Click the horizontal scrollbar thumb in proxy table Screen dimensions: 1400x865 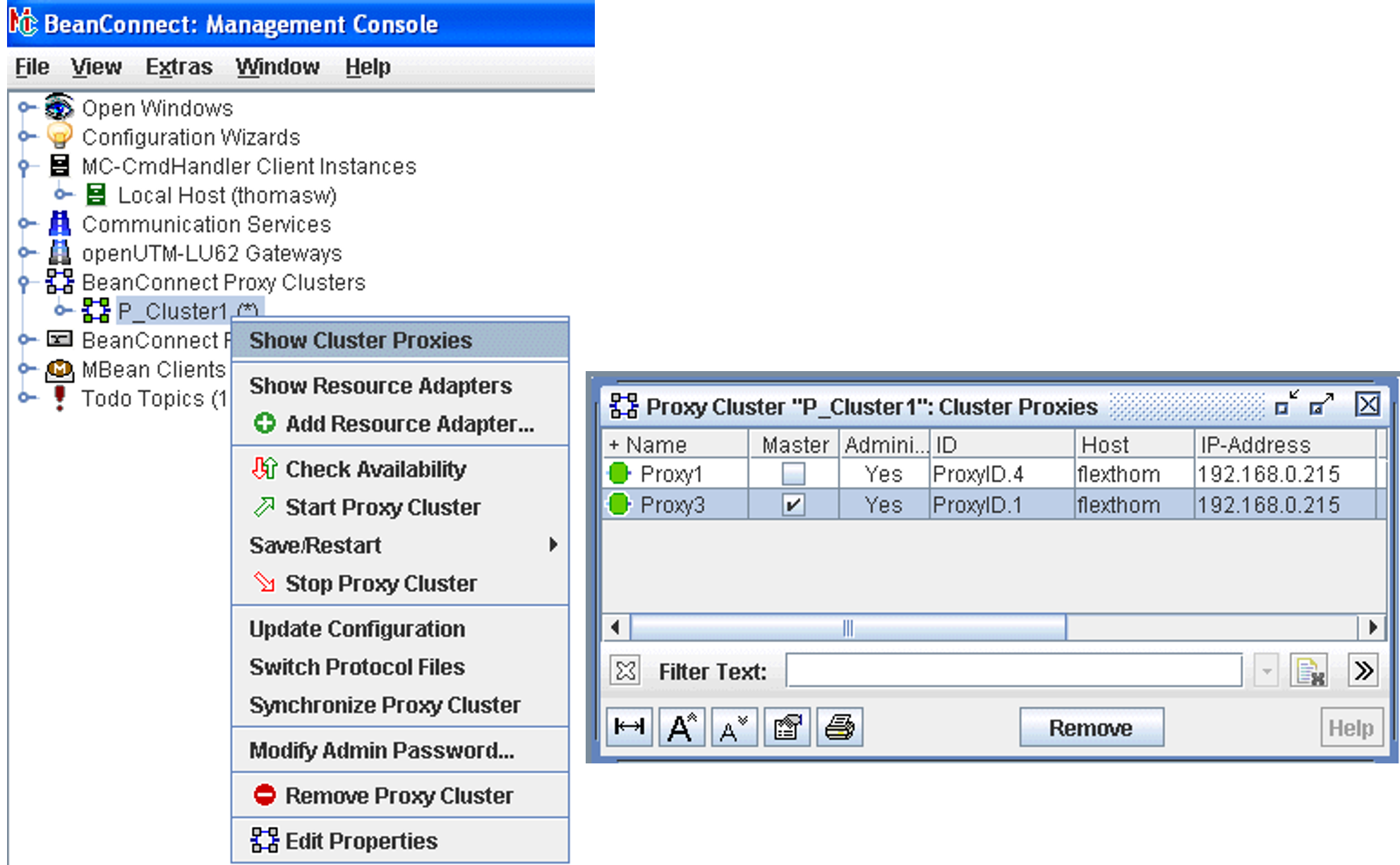tap(847, 627)
